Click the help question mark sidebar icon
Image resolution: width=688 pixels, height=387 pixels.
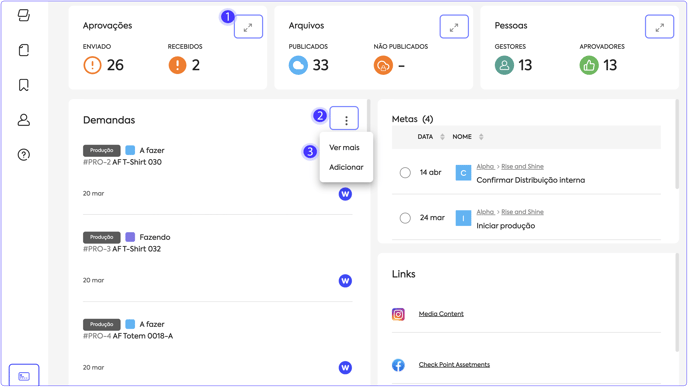24,155
